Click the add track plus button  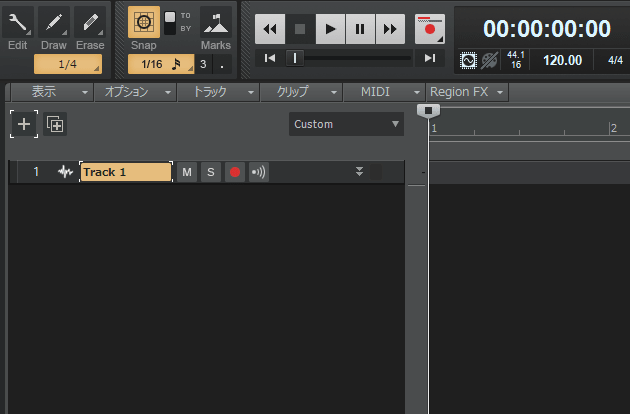[24, 124]
